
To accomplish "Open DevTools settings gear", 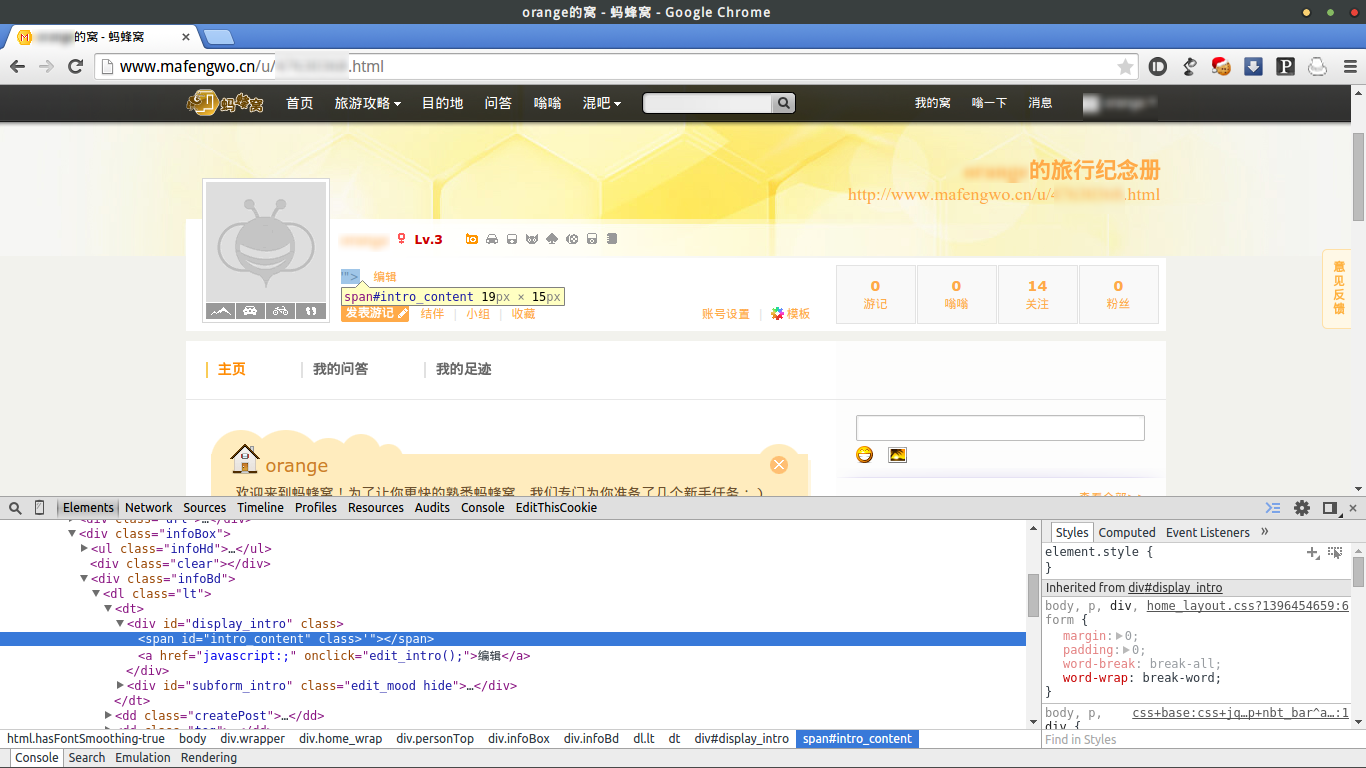I will tap(1302, 508).
